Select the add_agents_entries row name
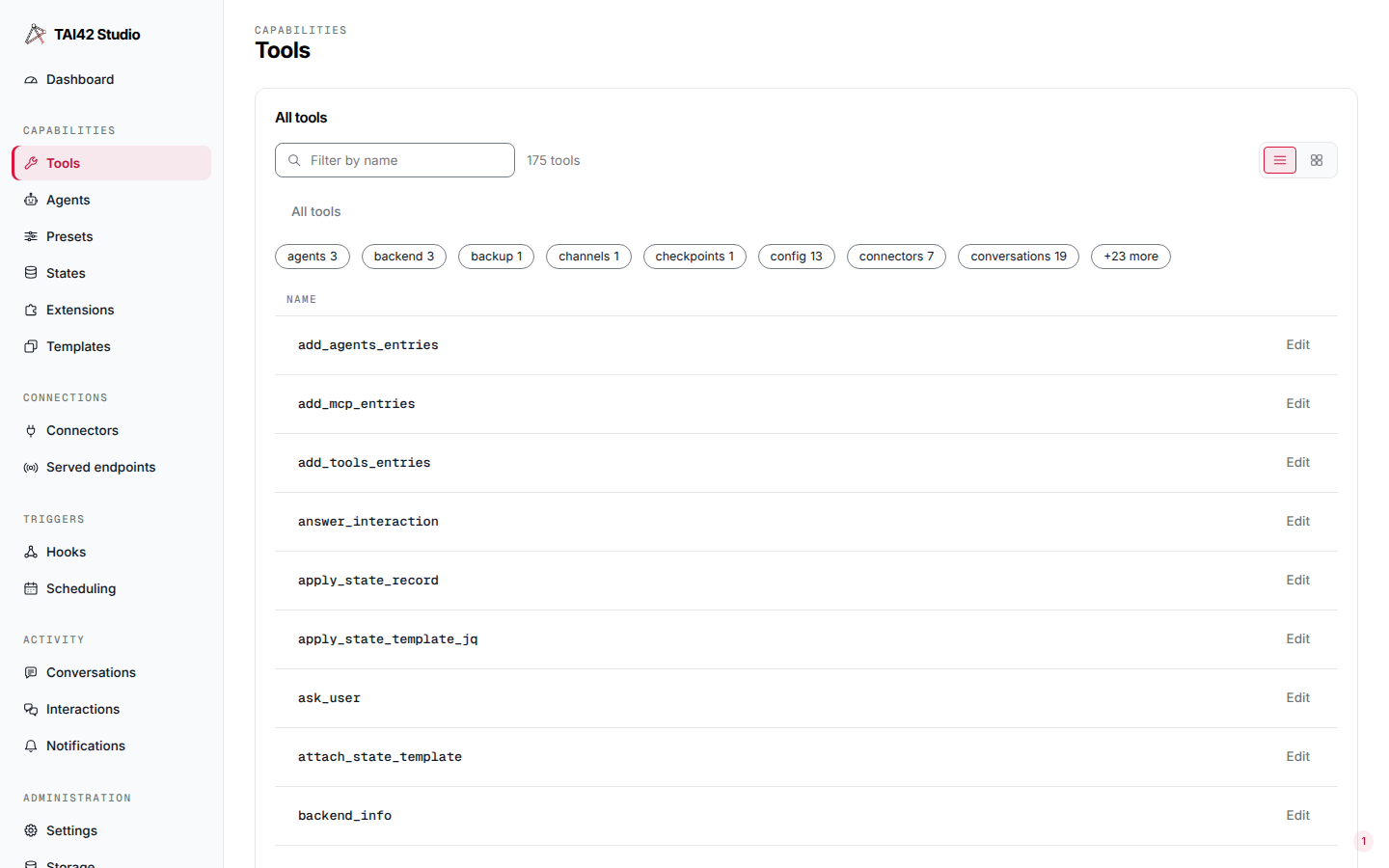1389x868 pixels. [x=368, y=345]
